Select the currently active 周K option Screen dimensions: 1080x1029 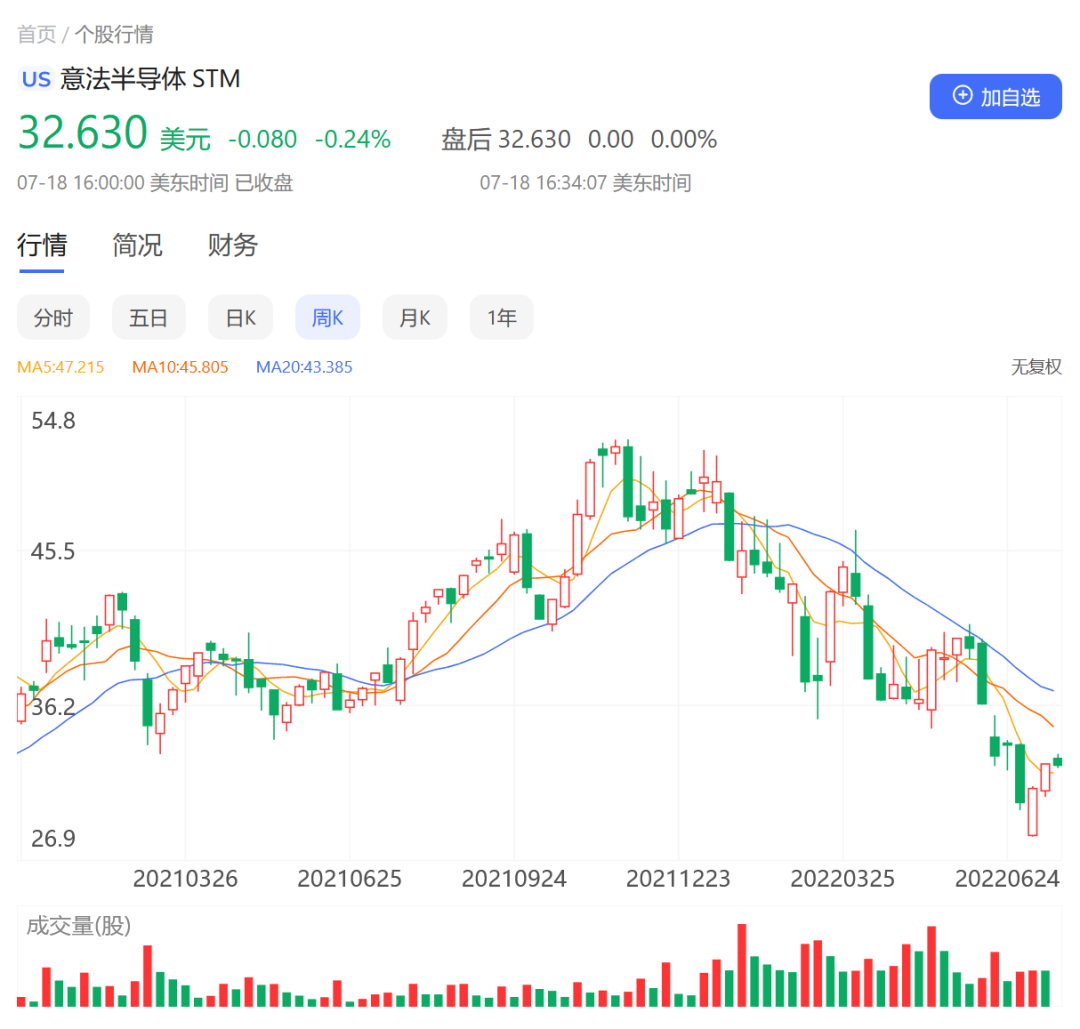tap(327, 317)
